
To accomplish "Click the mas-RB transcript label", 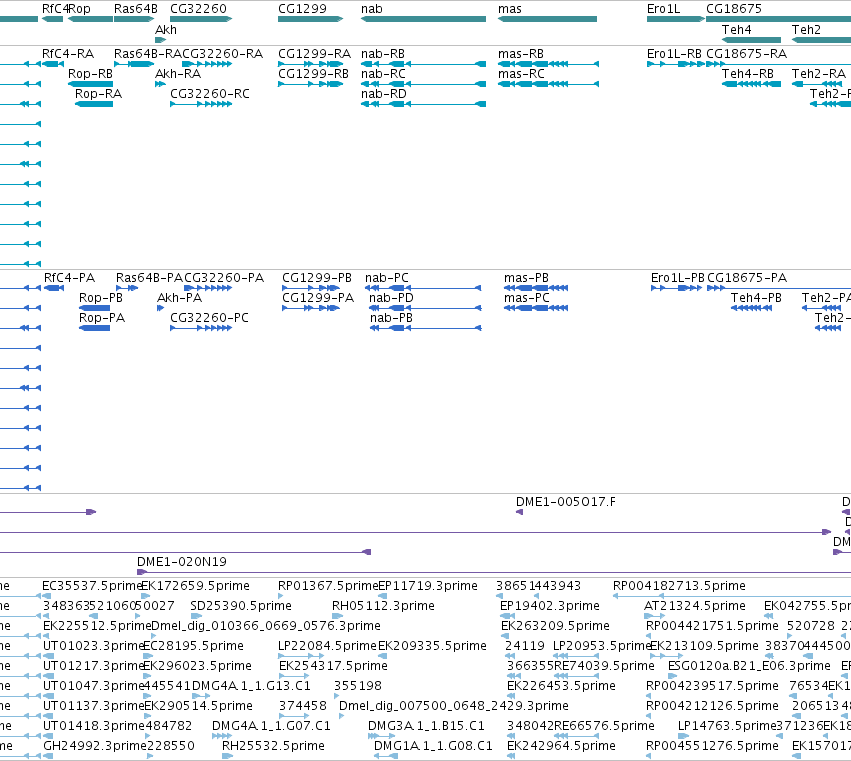I will pos(521,54).
